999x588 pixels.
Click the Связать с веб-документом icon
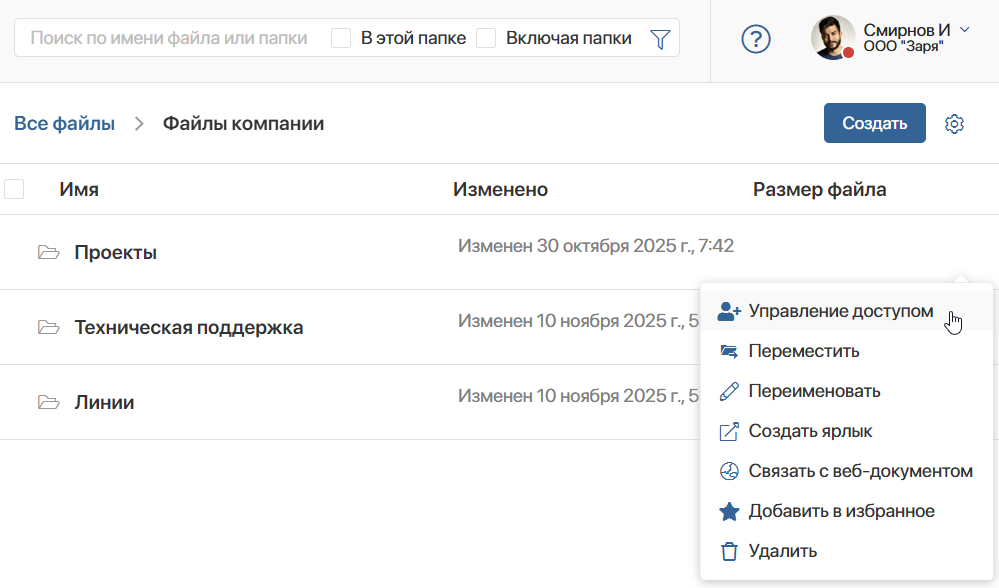pyautogui.click(x=729, y=471)
